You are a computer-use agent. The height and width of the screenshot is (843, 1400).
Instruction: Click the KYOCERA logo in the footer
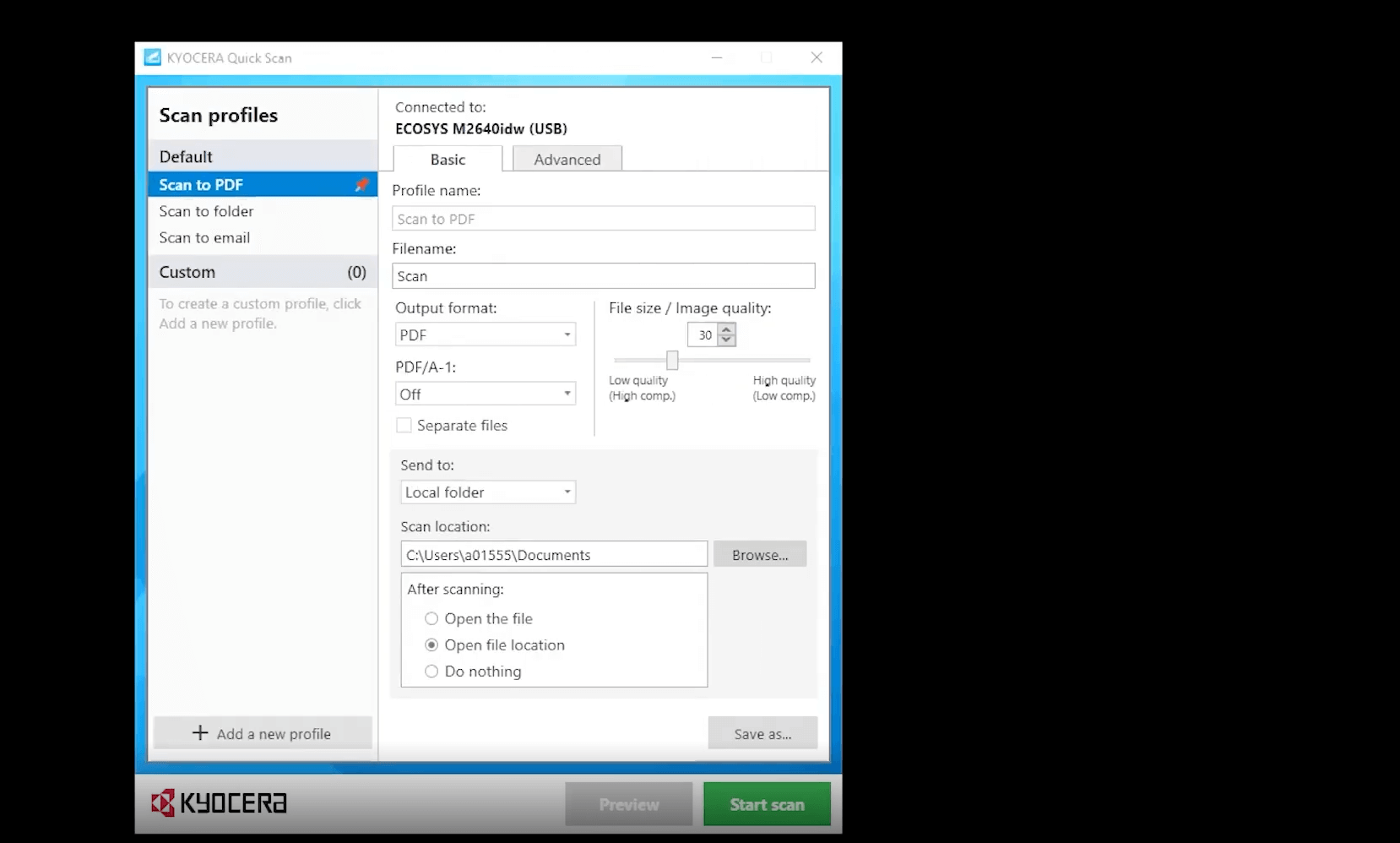click(x=218, y=802)
